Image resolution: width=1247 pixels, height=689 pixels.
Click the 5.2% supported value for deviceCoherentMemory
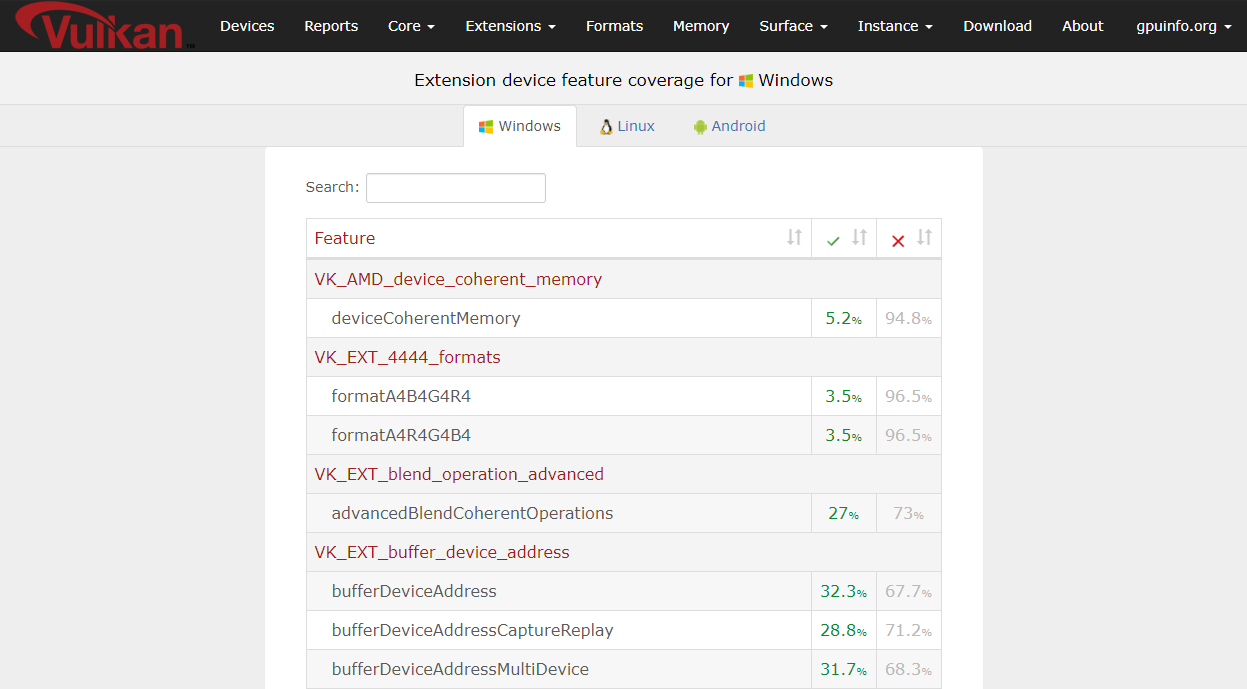[x=844, y=318]
